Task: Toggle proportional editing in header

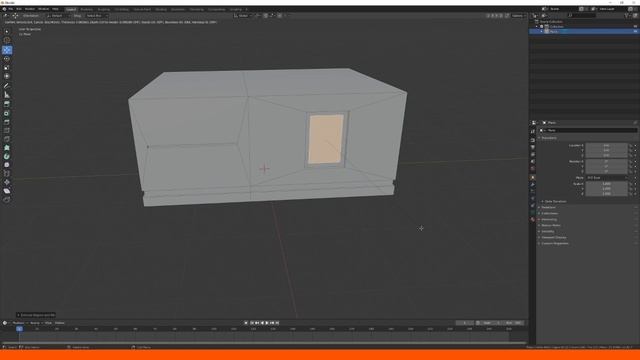Action: (x=280, y=16)
